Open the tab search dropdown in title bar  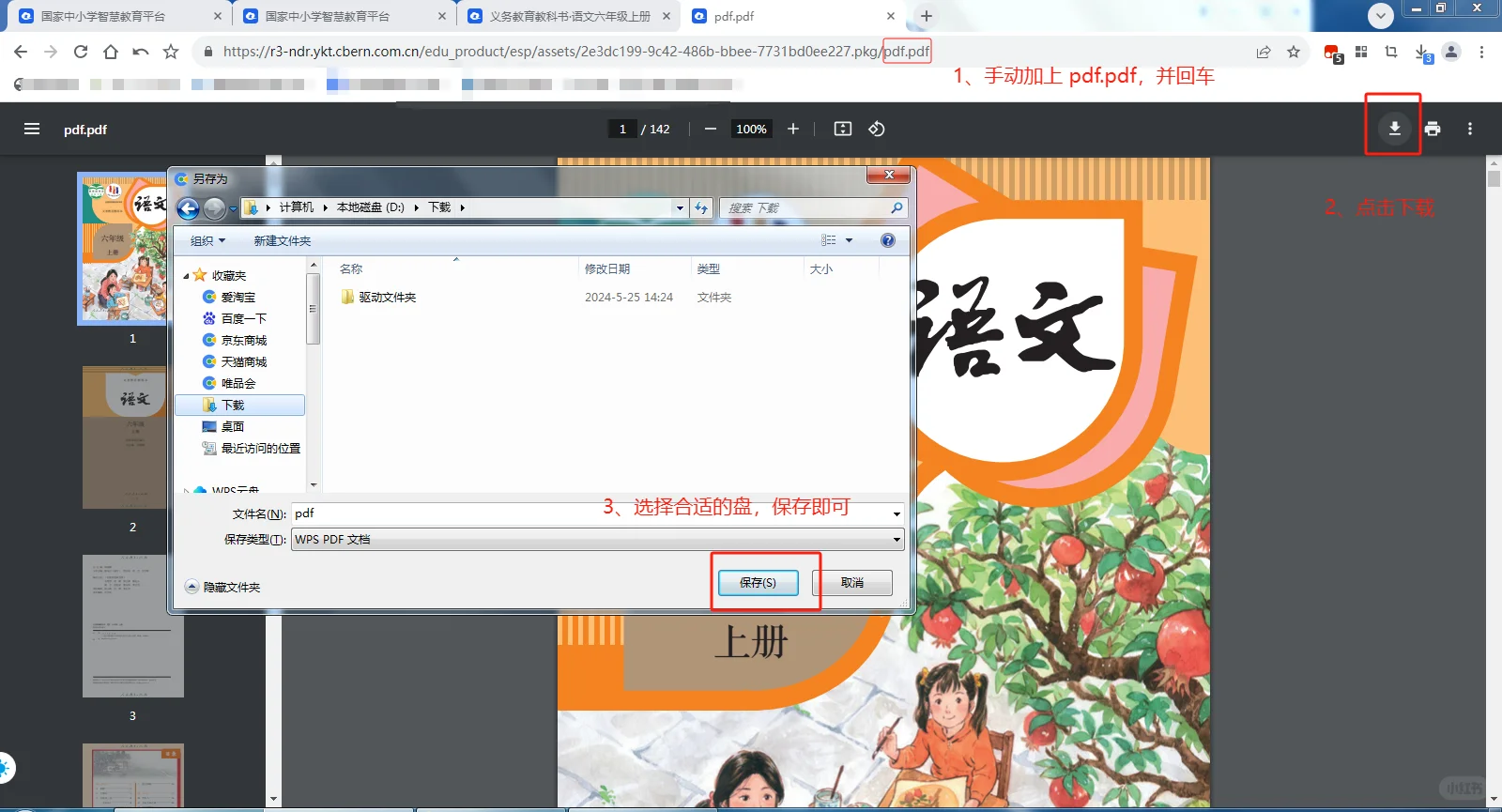(1380, 16)
